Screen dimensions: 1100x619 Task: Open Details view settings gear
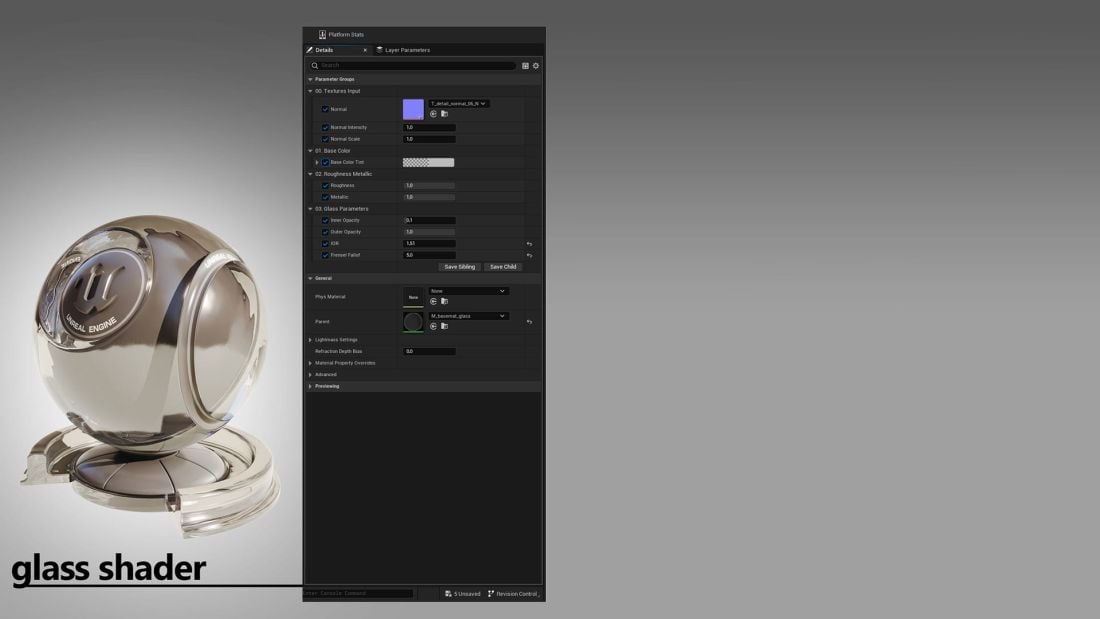pyautogui.click(x=536, y=66)
